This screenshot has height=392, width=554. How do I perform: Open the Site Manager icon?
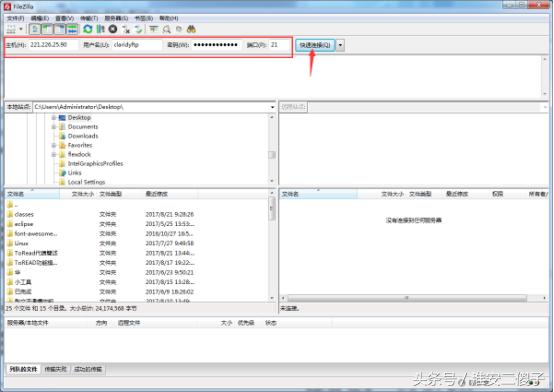point(11,29)
